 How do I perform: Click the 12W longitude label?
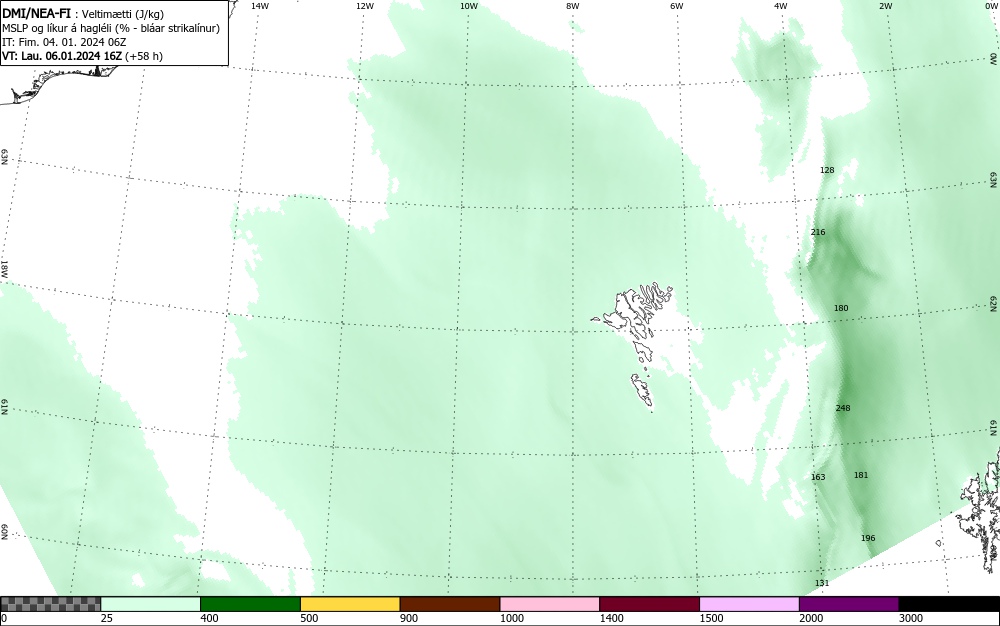point(365,6)
